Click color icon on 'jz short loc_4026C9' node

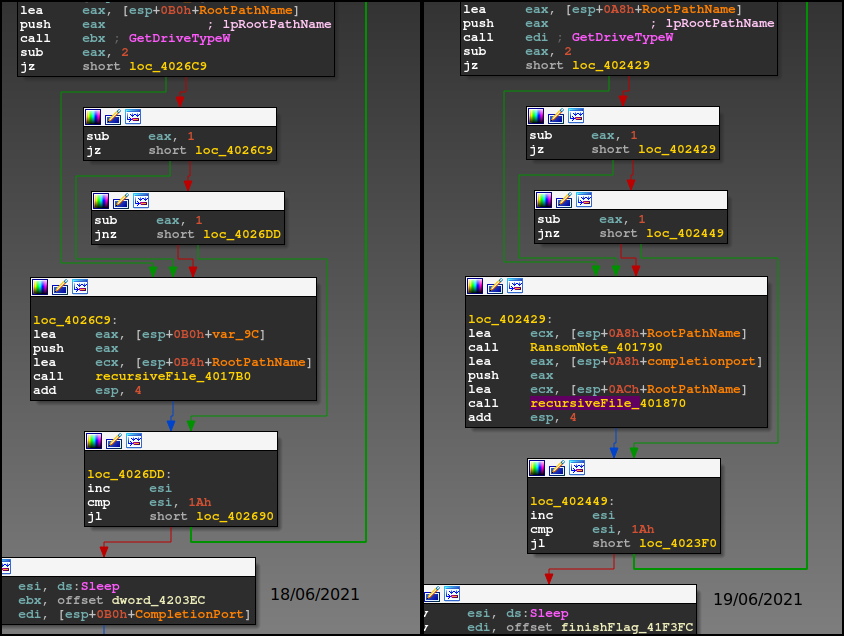point(93,117)
